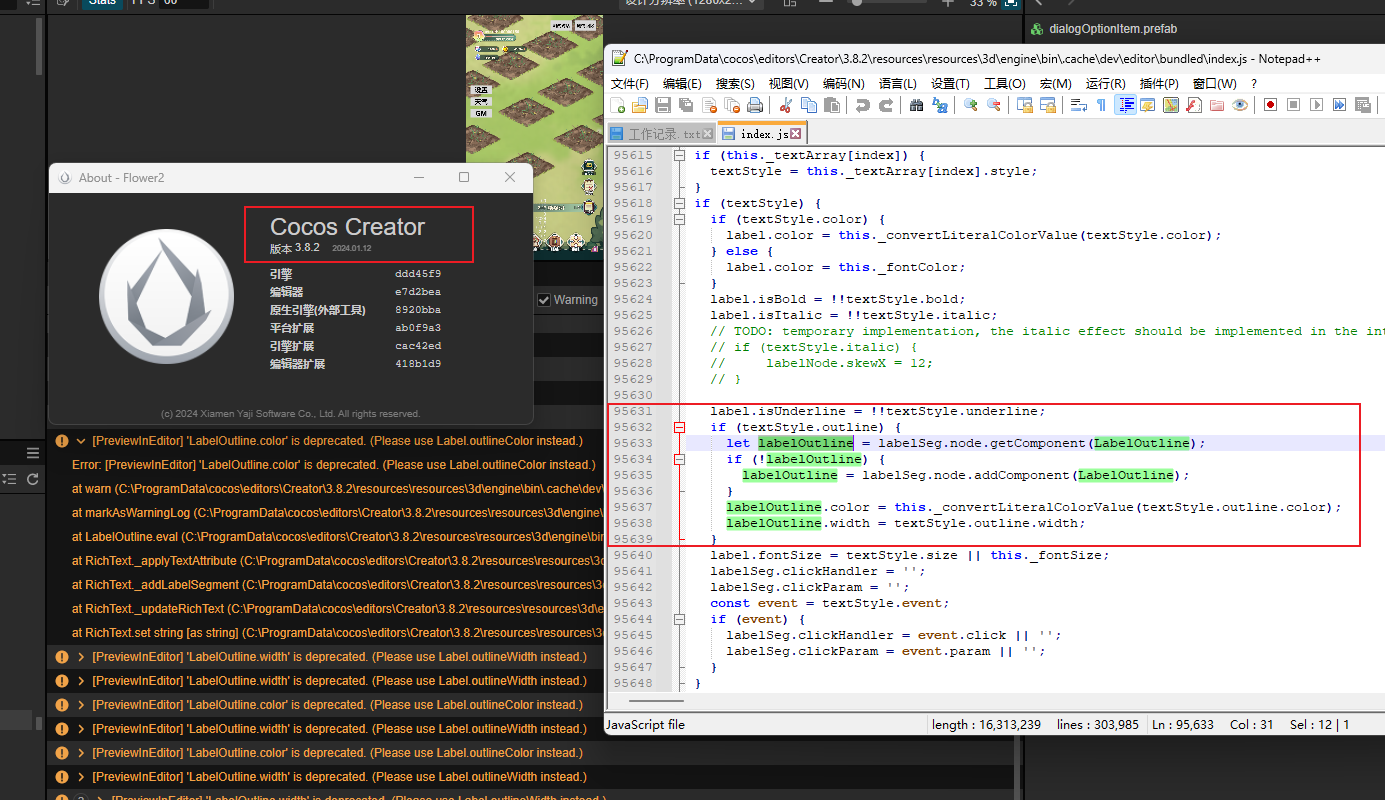This screenshot has width=1385, height=800.
Task: Open the 编码(N) menu
Action: tap(843, 84)
